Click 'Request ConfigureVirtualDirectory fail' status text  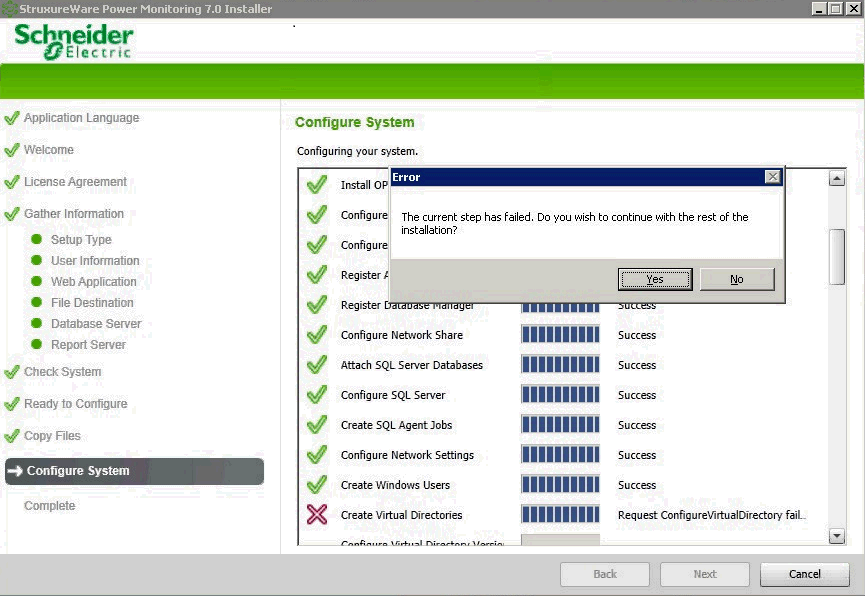click(x=711, y=515)
